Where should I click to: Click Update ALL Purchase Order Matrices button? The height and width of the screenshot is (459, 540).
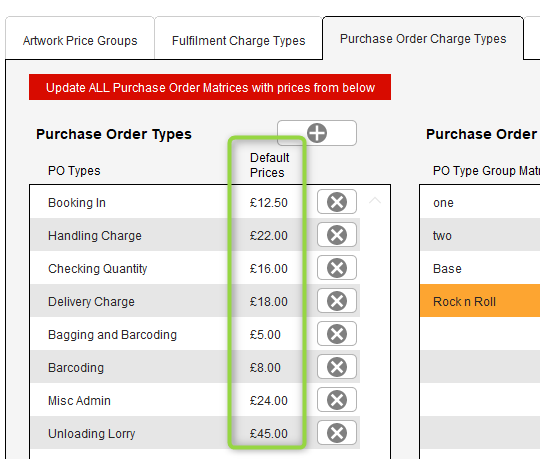(210, 87)
